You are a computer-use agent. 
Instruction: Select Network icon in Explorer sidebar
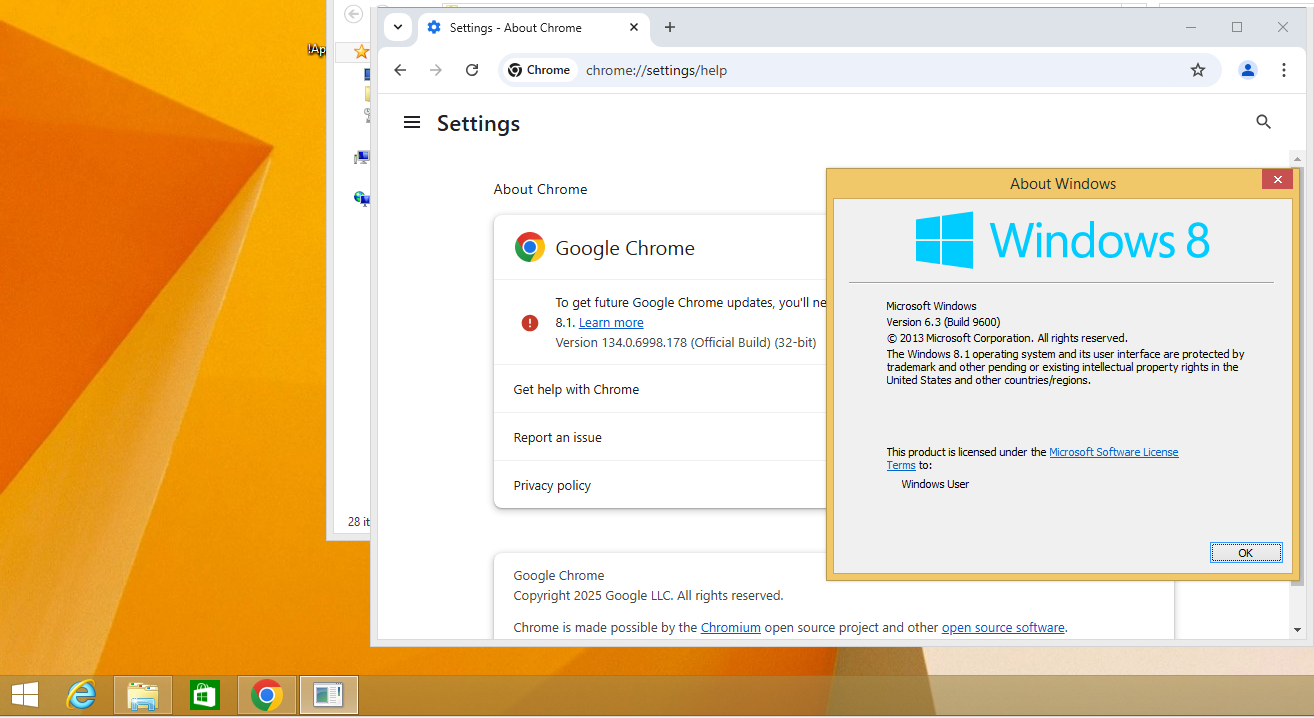coord(362,198)
